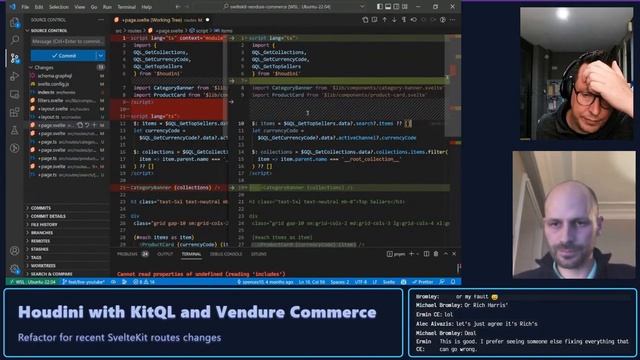The image size is (640, 360).
Task: Toggle secondary side bar layout icon
Action: [396, 7]
